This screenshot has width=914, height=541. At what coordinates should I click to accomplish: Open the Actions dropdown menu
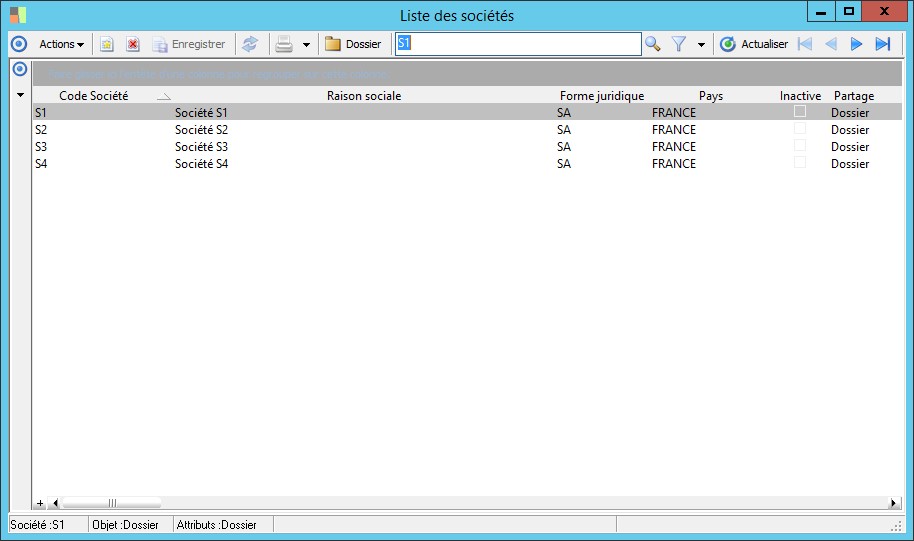click(x=61, y=44)
